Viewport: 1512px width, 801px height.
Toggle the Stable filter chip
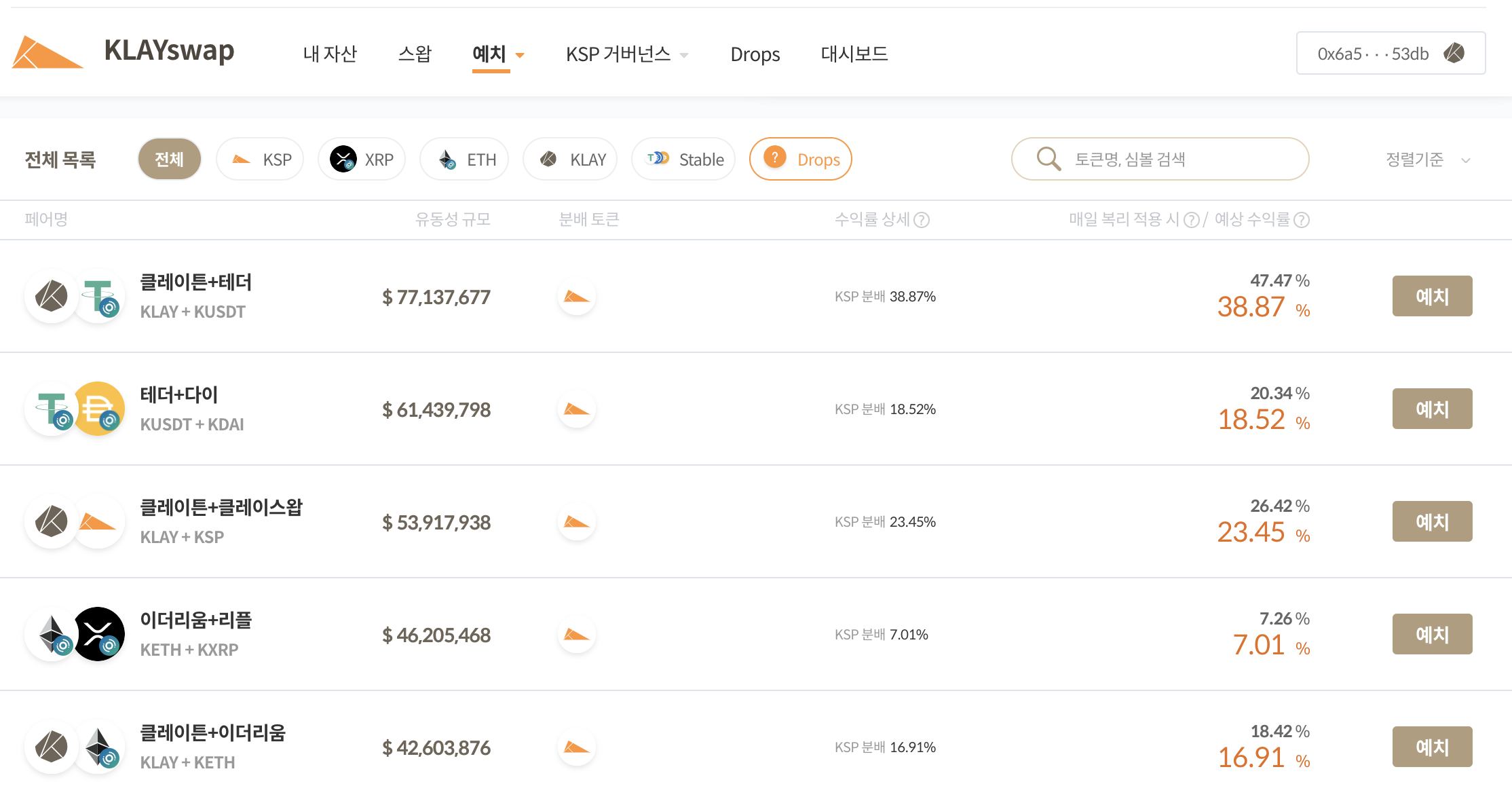[x=683, y=160]
